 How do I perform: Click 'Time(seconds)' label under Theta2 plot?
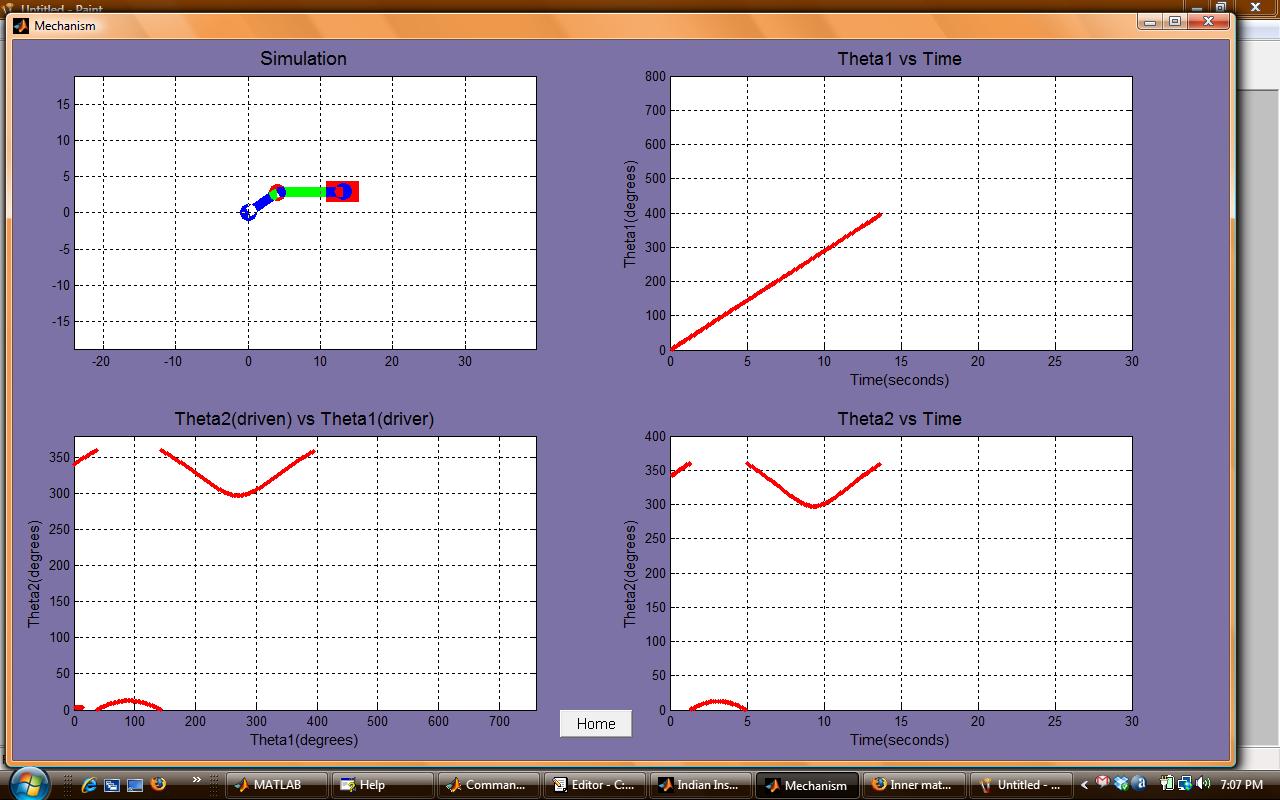[900, 740]
